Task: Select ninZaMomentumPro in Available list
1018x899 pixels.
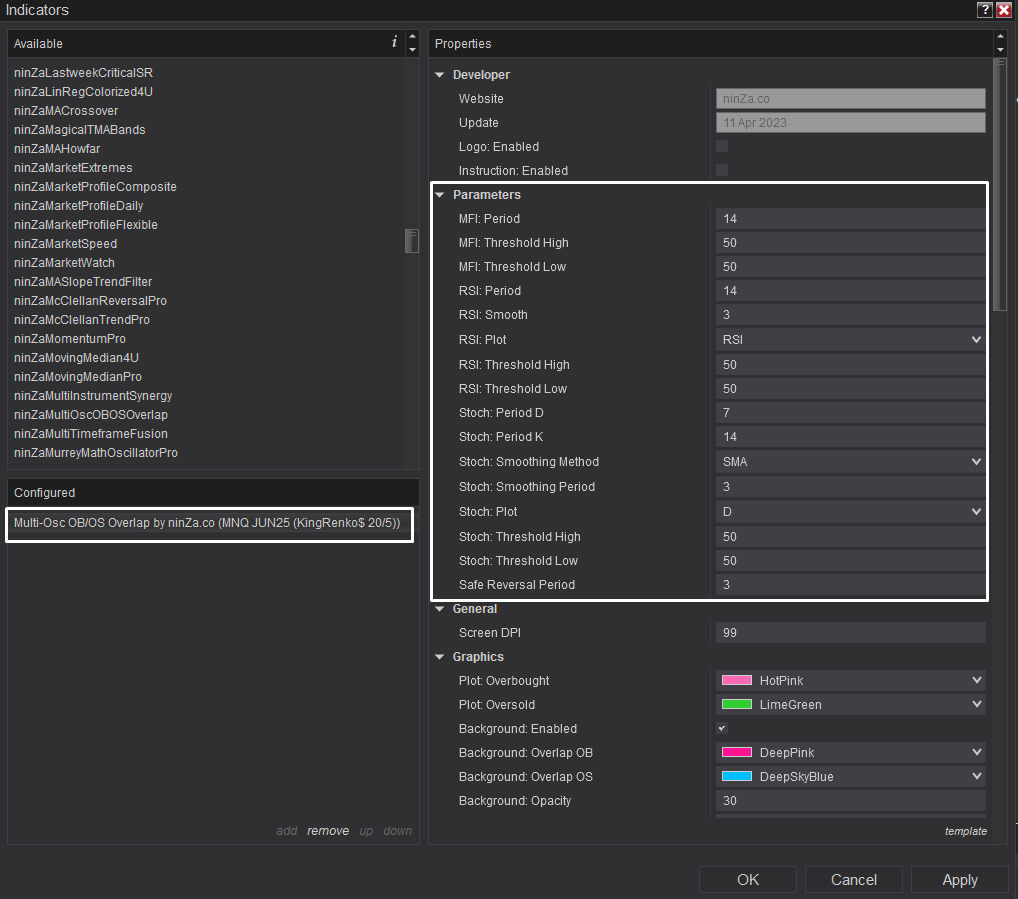Action: tap(70, 339)
